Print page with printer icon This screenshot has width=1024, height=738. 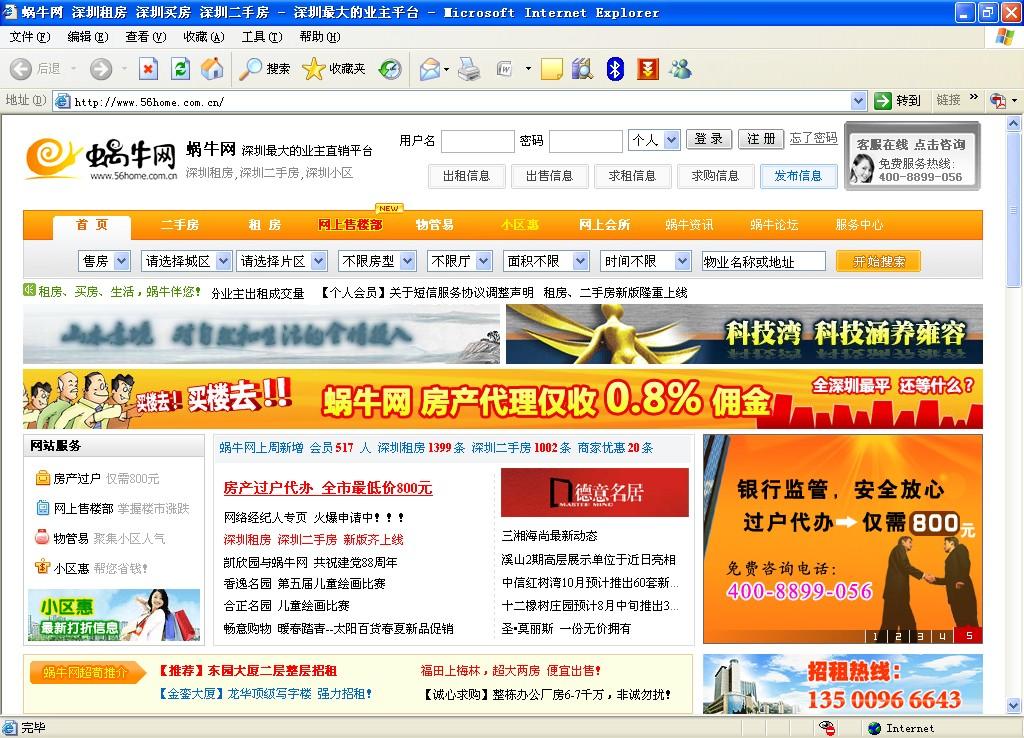(469, 69)
